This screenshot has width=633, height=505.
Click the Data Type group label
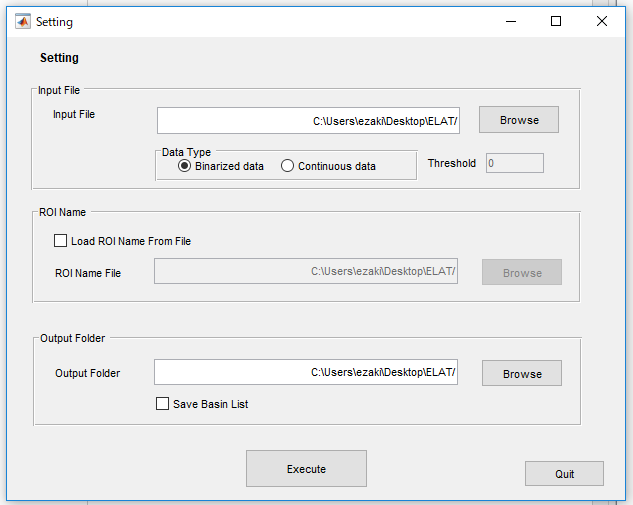186,152
